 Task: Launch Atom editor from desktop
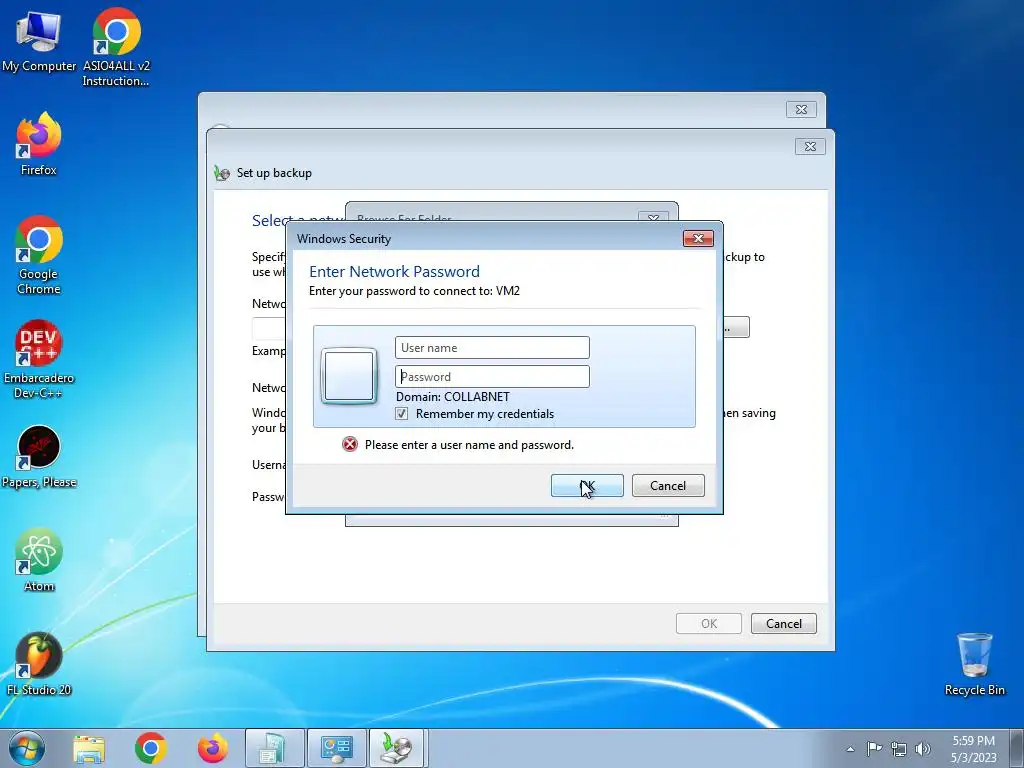tap(39, 560)
